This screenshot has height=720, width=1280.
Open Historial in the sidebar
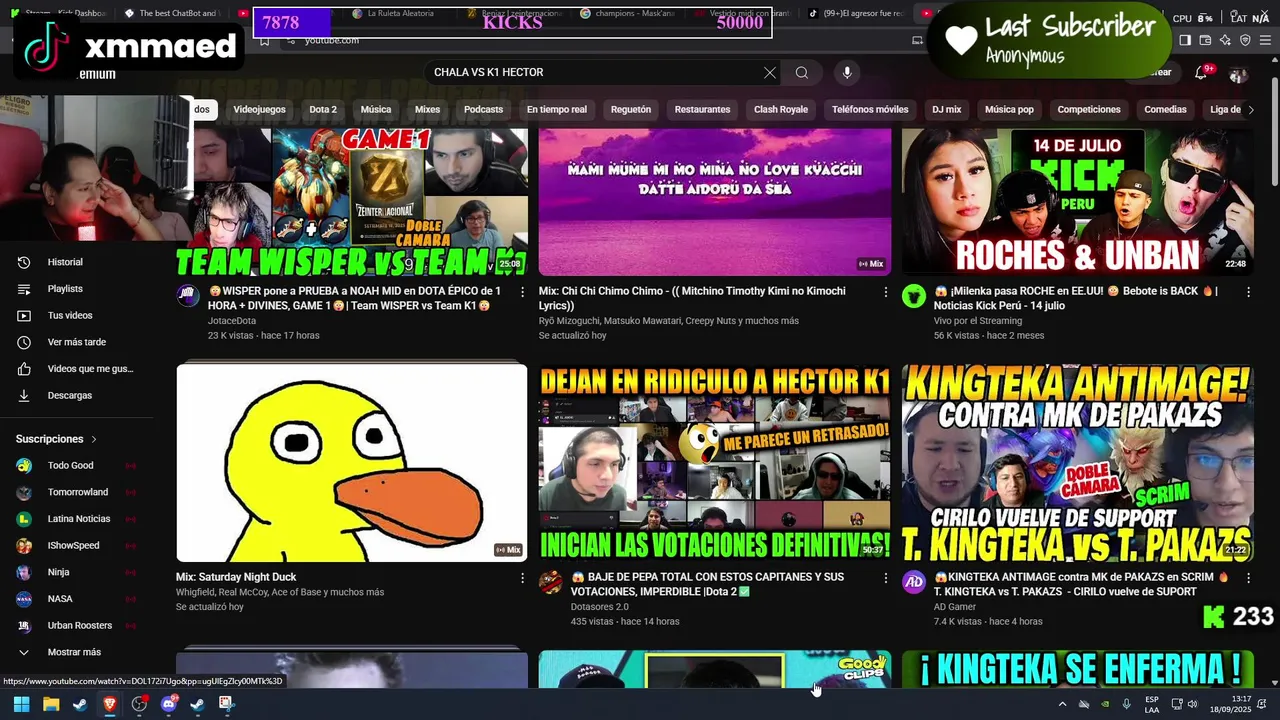pyautogui.click(x=76, y=262)
